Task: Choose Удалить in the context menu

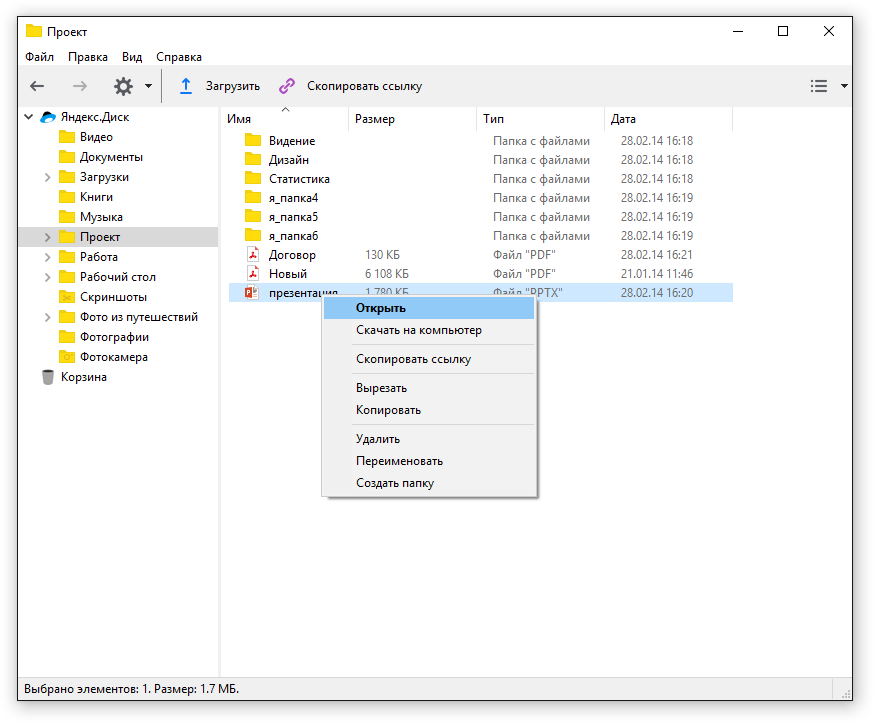Action: (429, 439)
